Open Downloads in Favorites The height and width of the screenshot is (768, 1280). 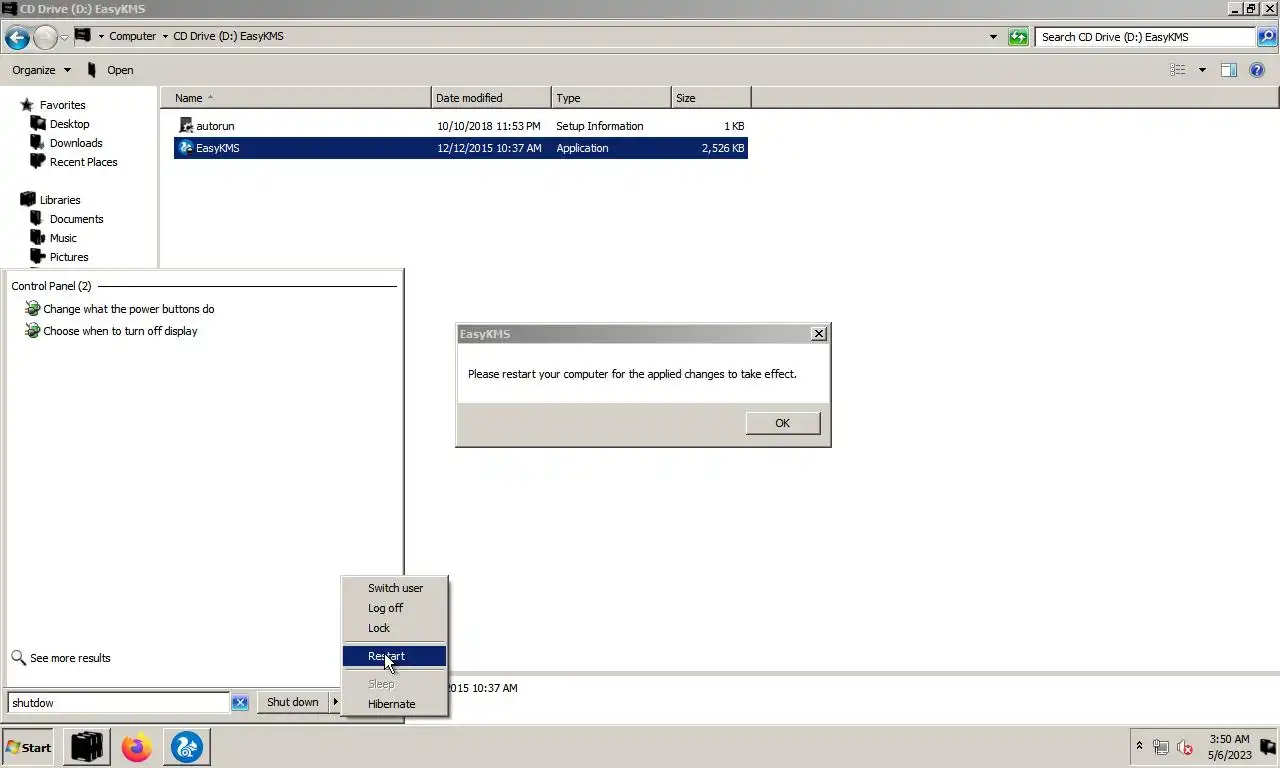[76, 143]
